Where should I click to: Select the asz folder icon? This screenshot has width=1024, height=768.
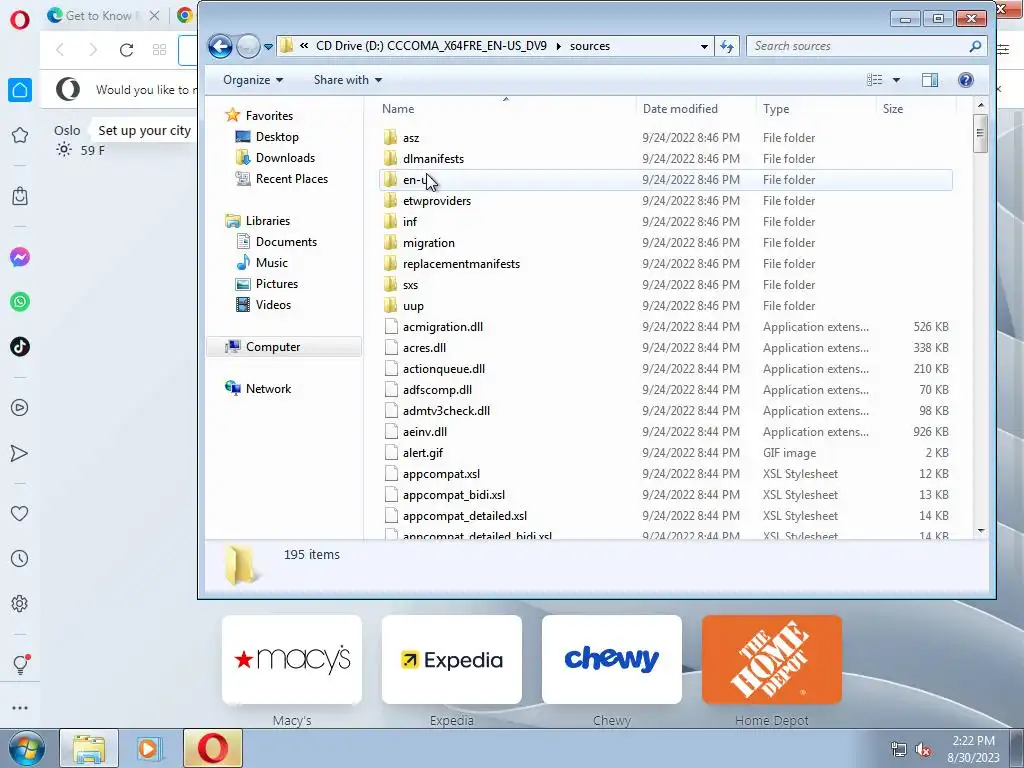(391, 137)
